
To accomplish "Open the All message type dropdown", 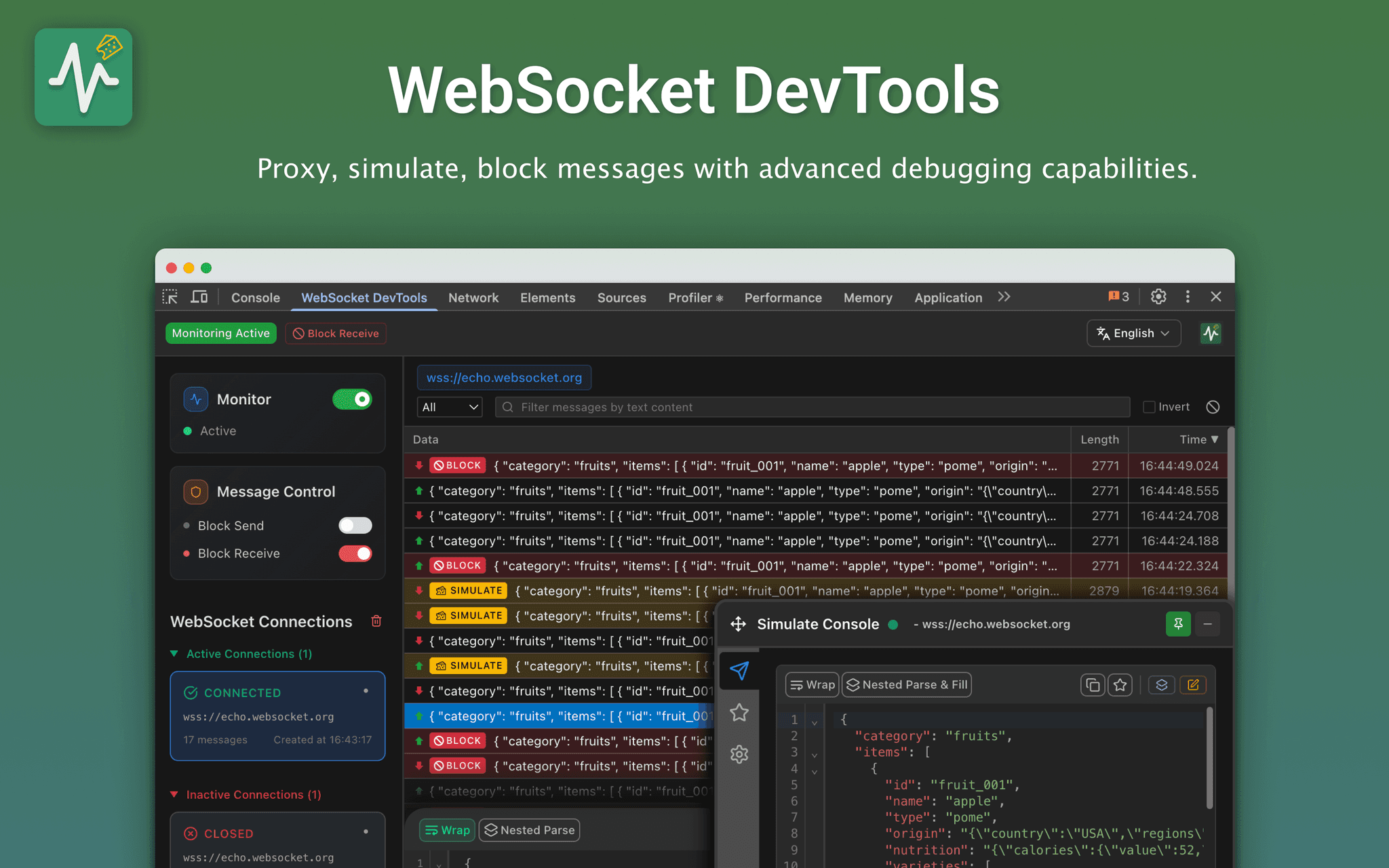I will (x=449, y=407).
